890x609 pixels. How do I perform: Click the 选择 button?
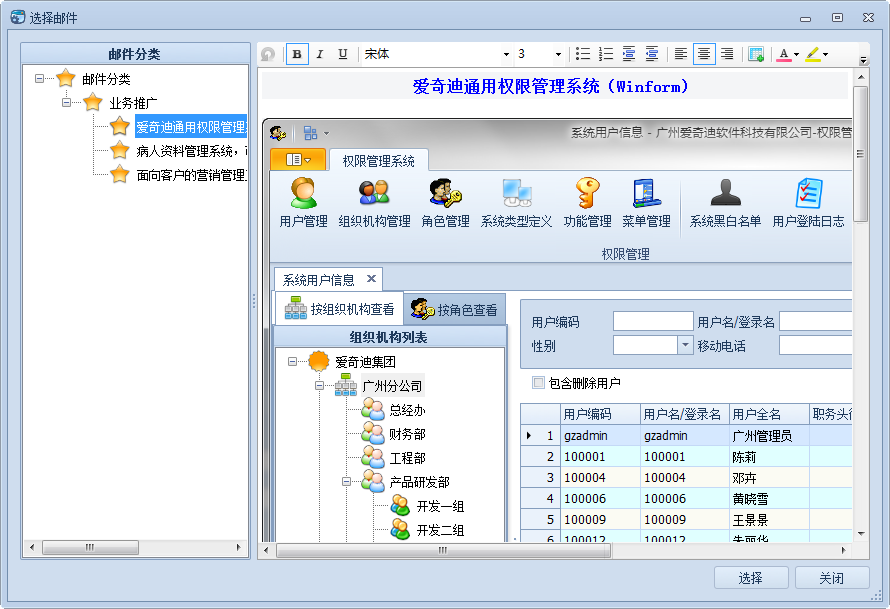point(751,578)
